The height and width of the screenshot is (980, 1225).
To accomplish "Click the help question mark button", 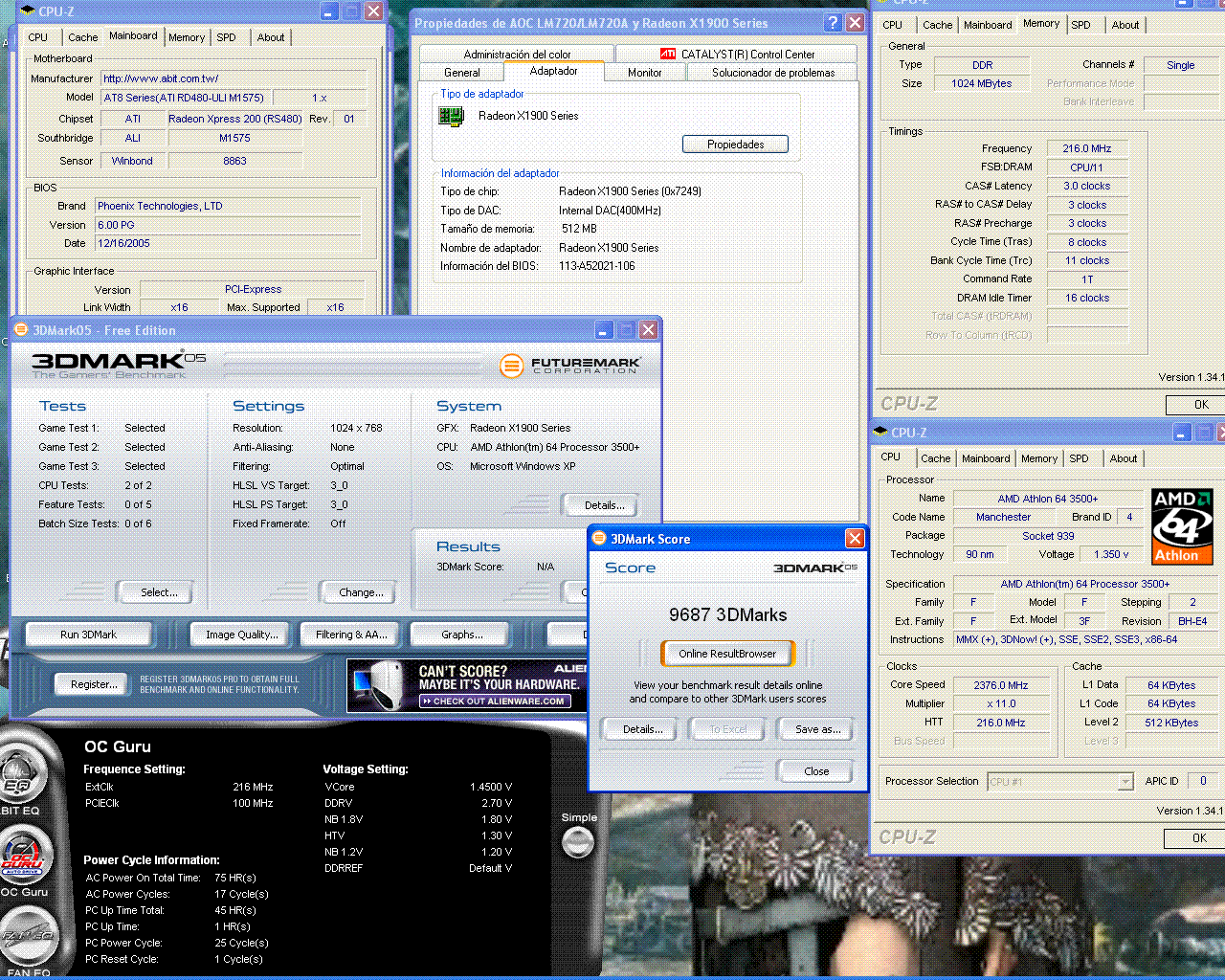I will click(x=833, y=23).
